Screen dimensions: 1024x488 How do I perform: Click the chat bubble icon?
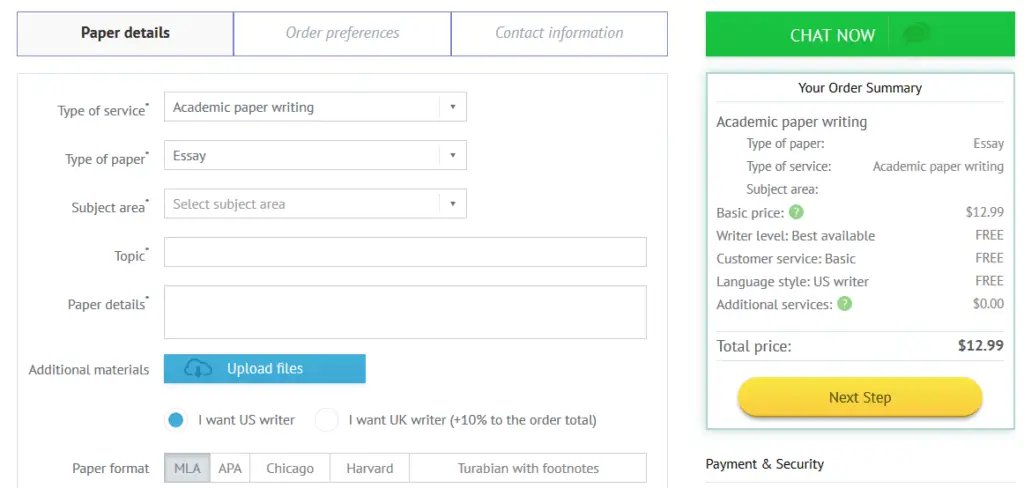(x=915, y=35)
